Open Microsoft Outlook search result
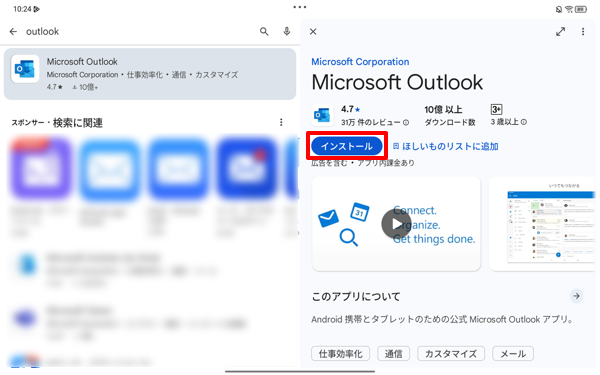Viewport: 600px width, 375px height. coord(150,74)
